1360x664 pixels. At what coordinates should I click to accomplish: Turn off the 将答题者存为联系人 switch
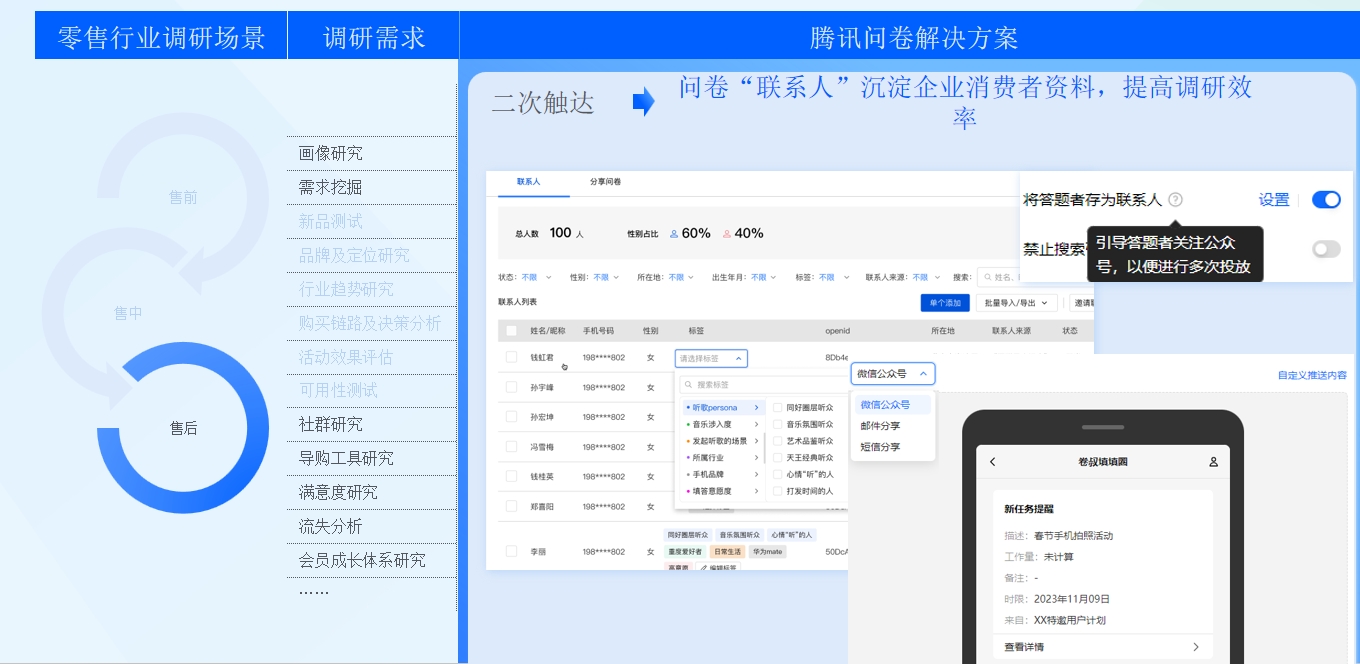coord(1326,200)
